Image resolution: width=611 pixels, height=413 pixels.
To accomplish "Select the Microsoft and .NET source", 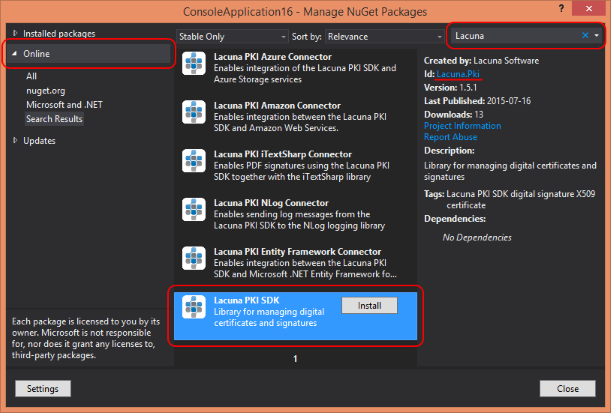I will pyautogui.click(x=64, y=105).
